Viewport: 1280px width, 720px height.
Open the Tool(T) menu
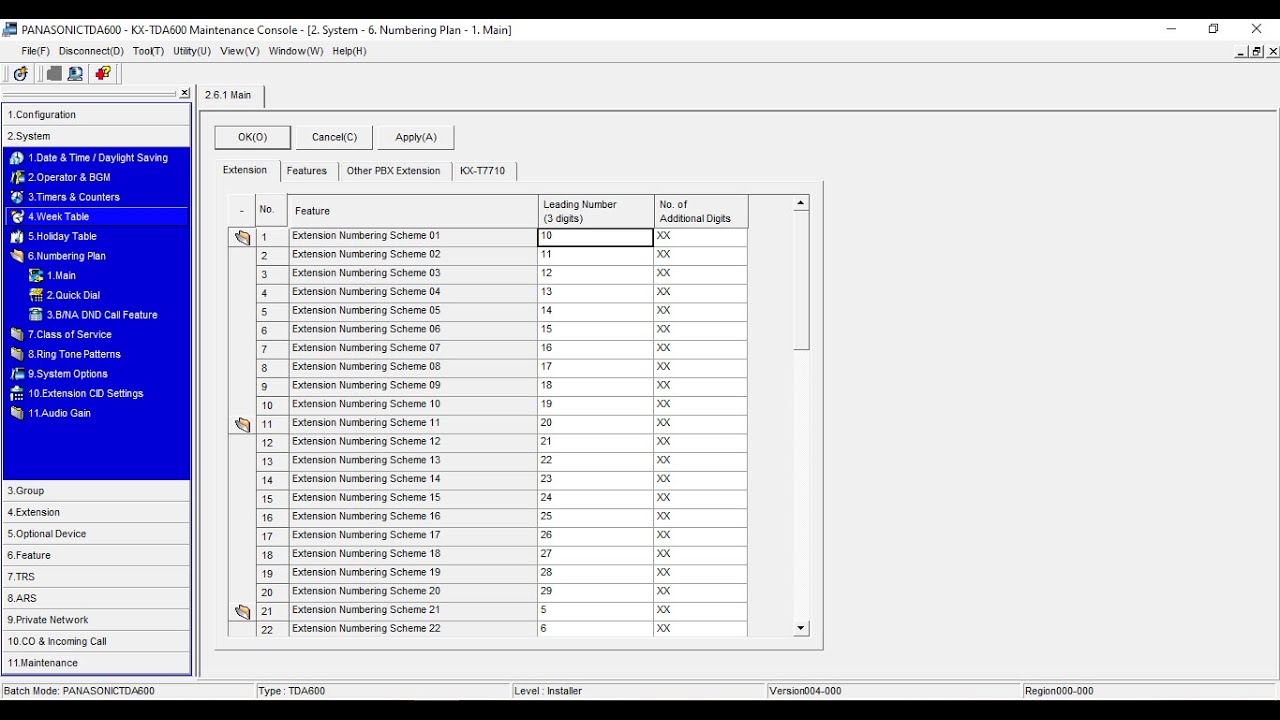point(148,51)
